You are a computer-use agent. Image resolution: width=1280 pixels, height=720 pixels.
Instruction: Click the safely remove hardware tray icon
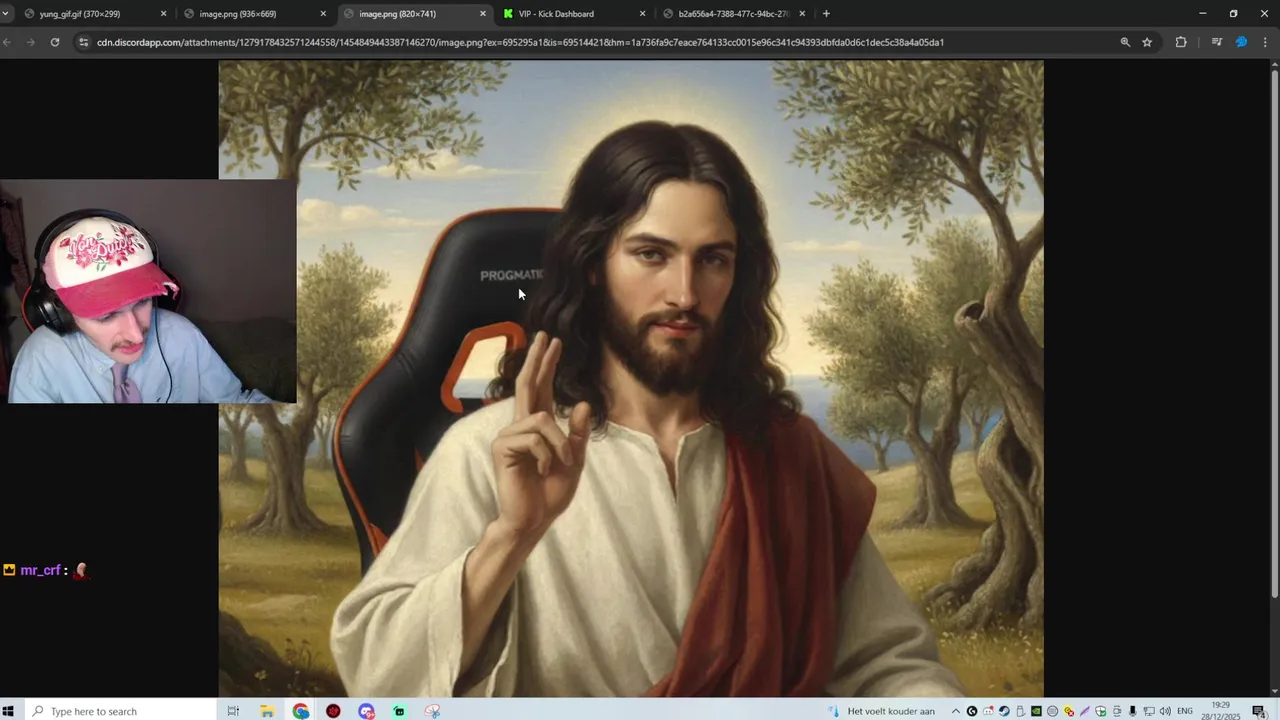[1020, 711]
